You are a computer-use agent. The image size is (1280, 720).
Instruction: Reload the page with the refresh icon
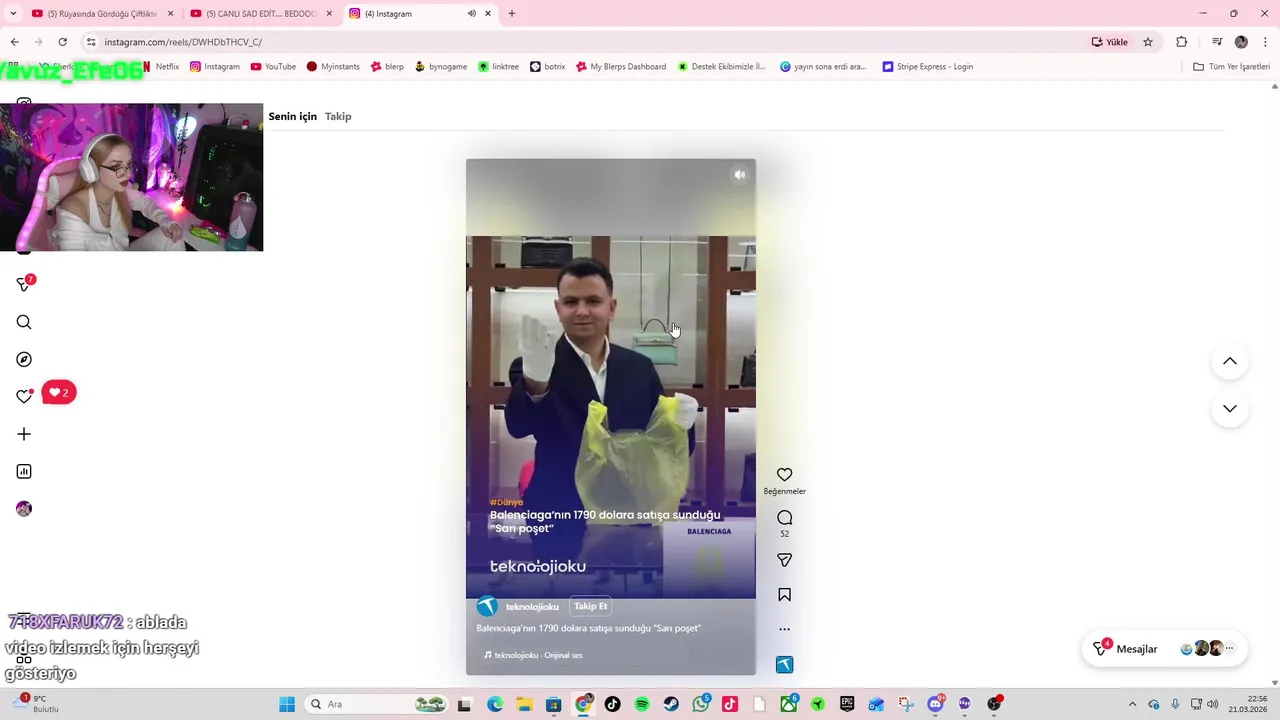point(62,42)
